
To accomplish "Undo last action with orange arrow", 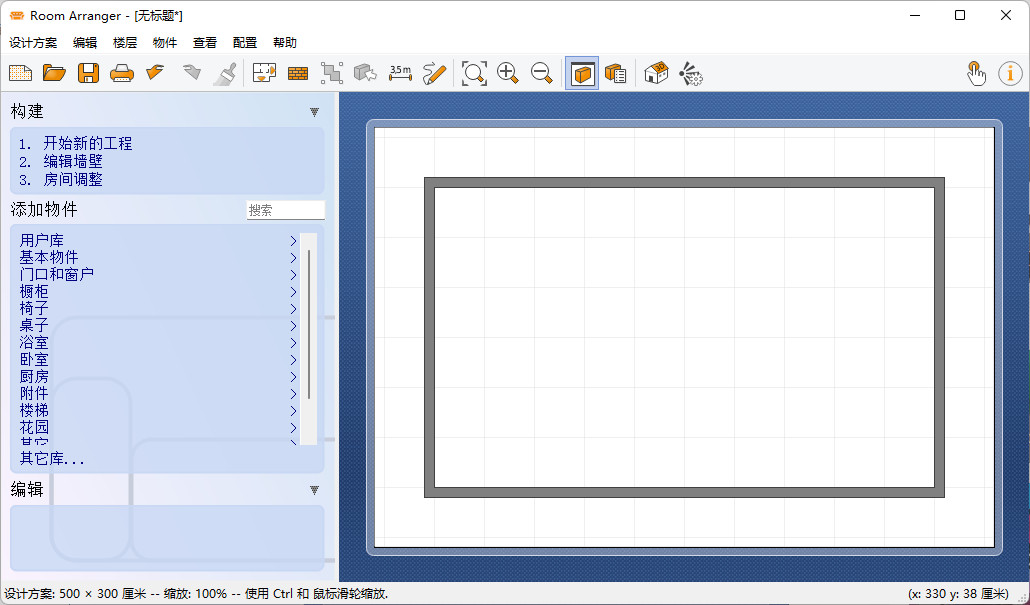I will [155, 73].
